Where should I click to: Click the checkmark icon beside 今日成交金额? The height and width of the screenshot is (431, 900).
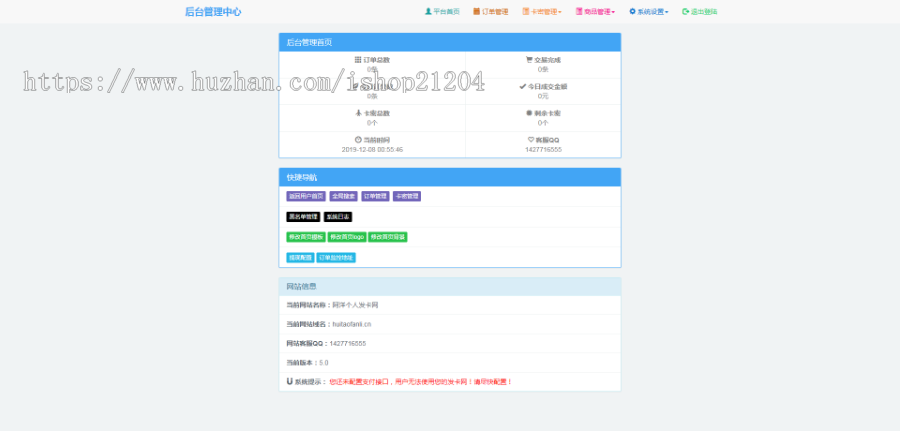click(522, 87)
